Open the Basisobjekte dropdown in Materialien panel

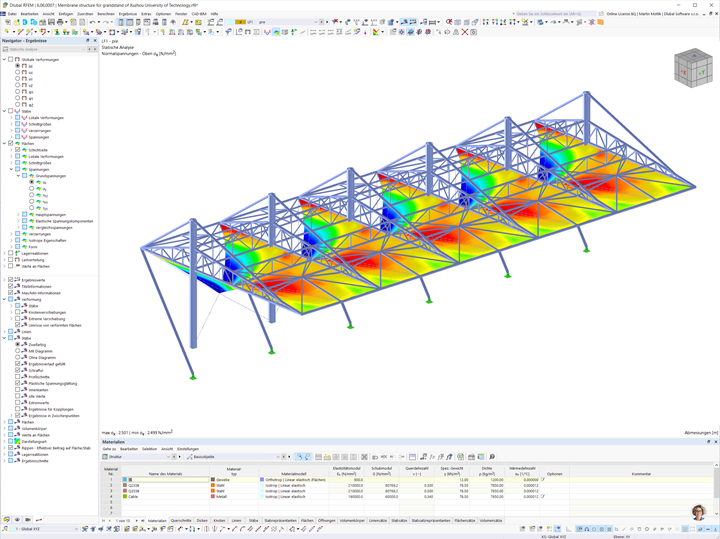[277, 457]
